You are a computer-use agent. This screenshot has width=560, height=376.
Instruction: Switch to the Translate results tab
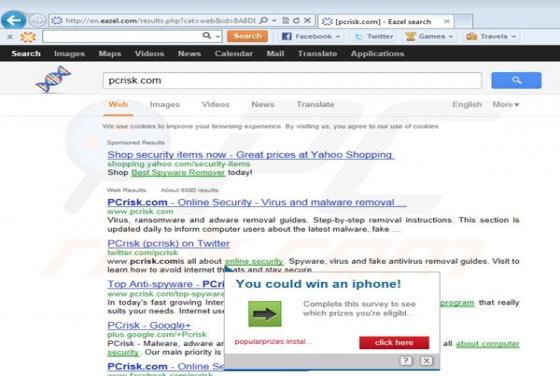315,105
